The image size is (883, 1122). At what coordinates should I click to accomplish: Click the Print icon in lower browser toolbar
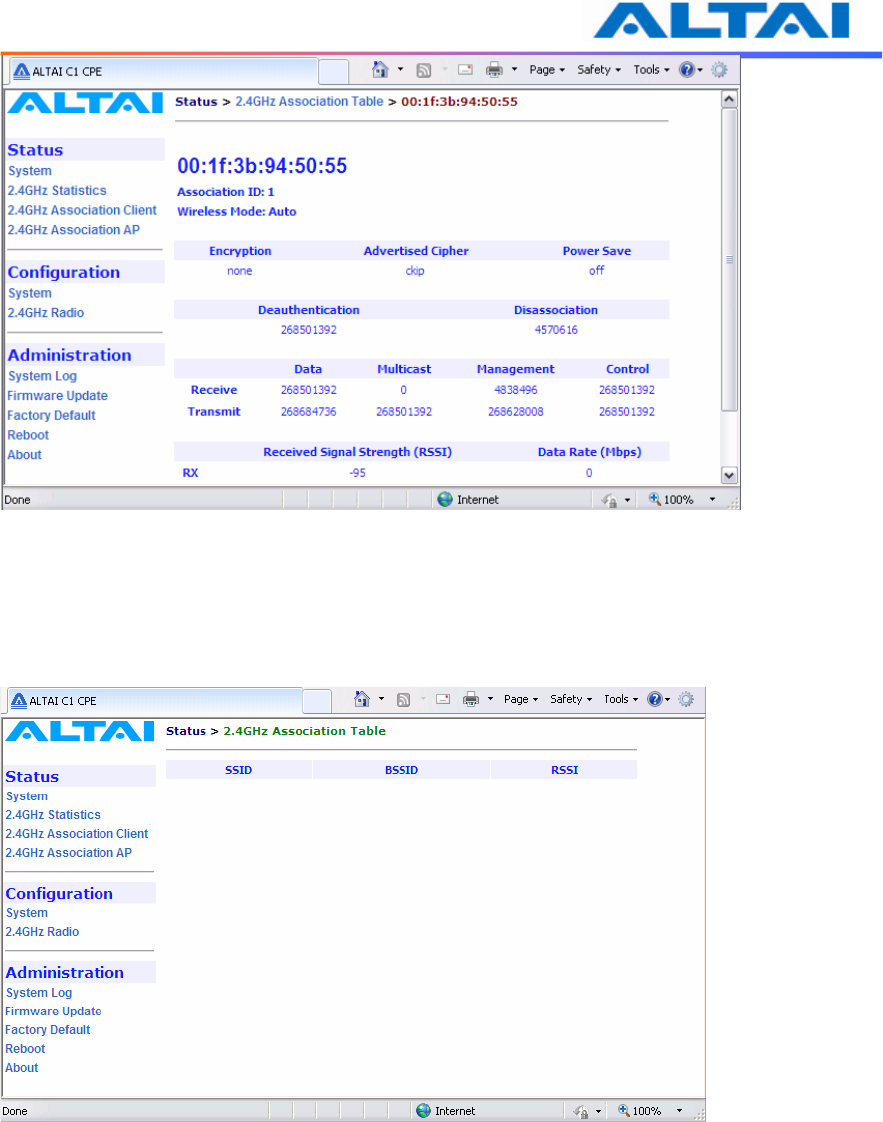tap(471, 699)
